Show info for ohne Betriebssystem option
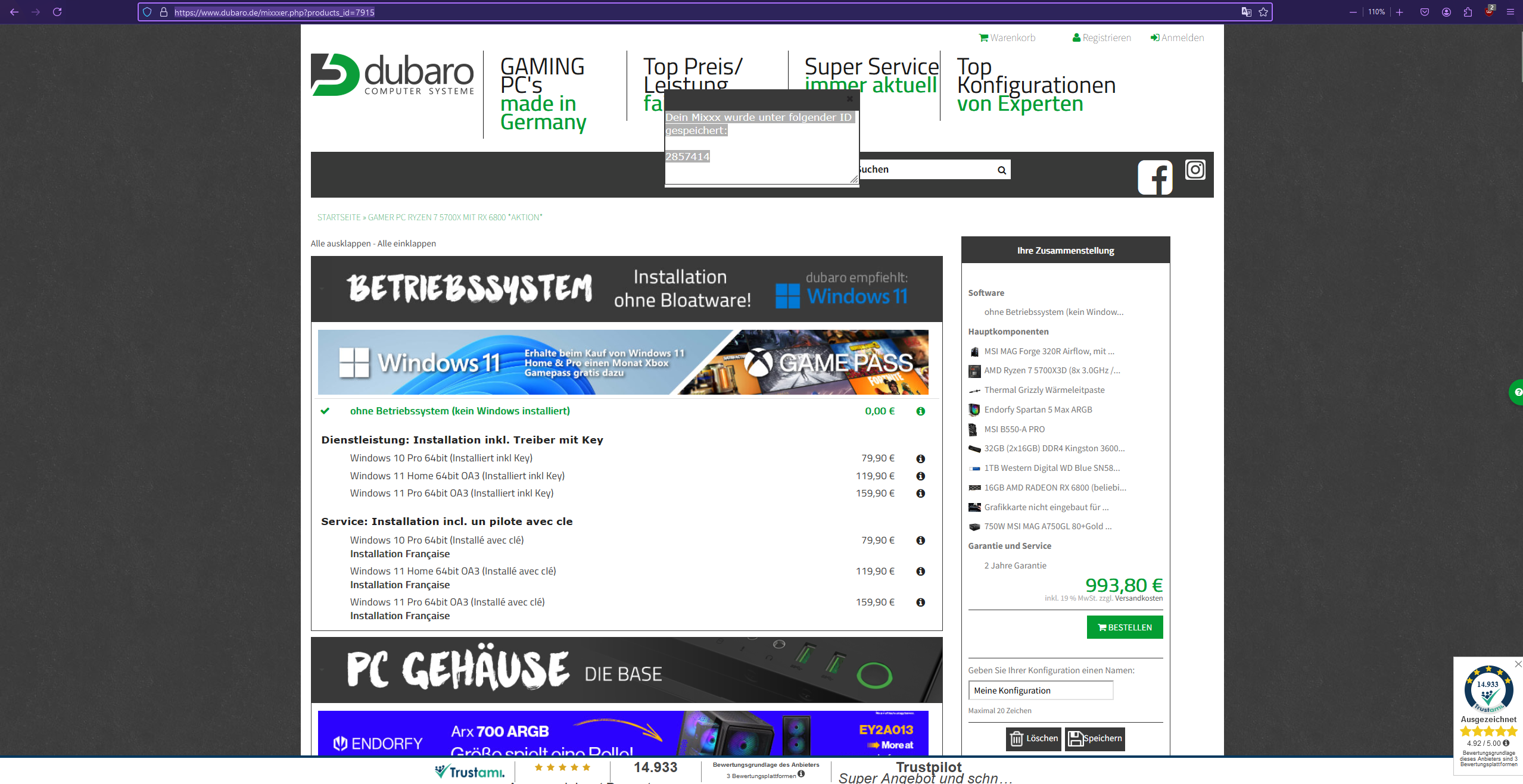Viewport: 1523px width, 784px height. pos(920,411)
